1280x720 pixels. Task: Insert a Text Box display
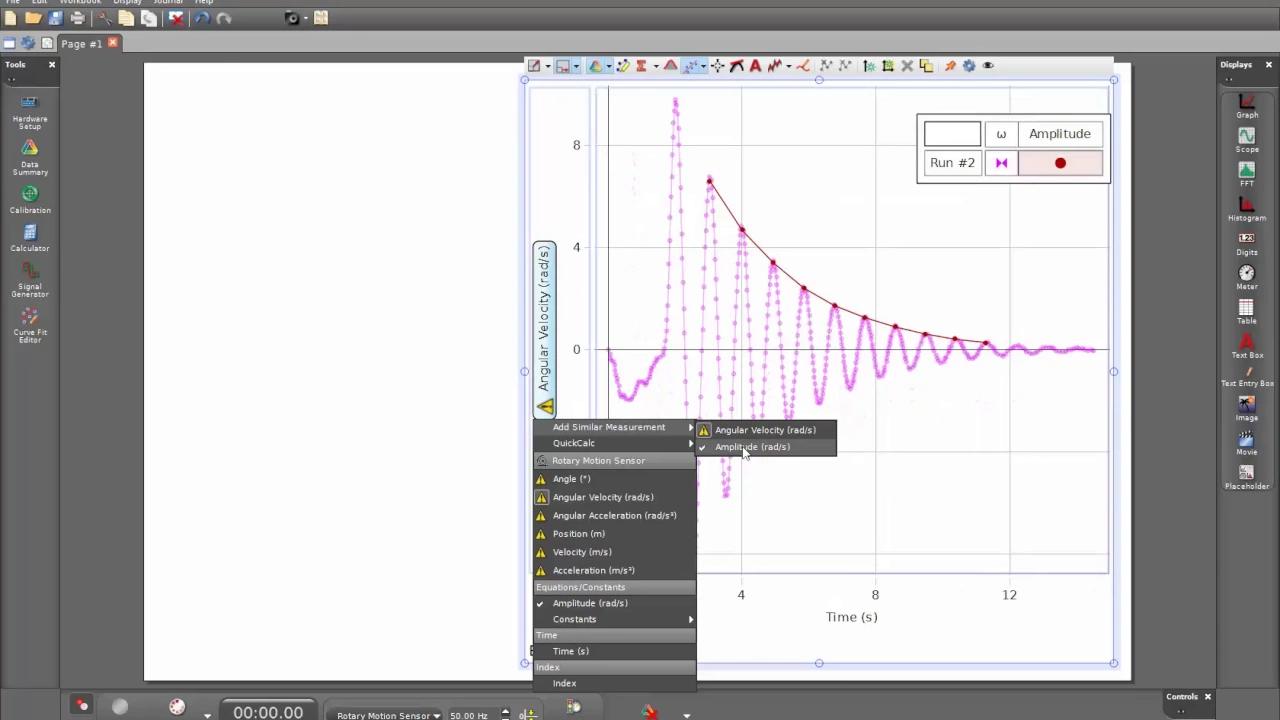pyautogui.click(x=1247, y=346)
